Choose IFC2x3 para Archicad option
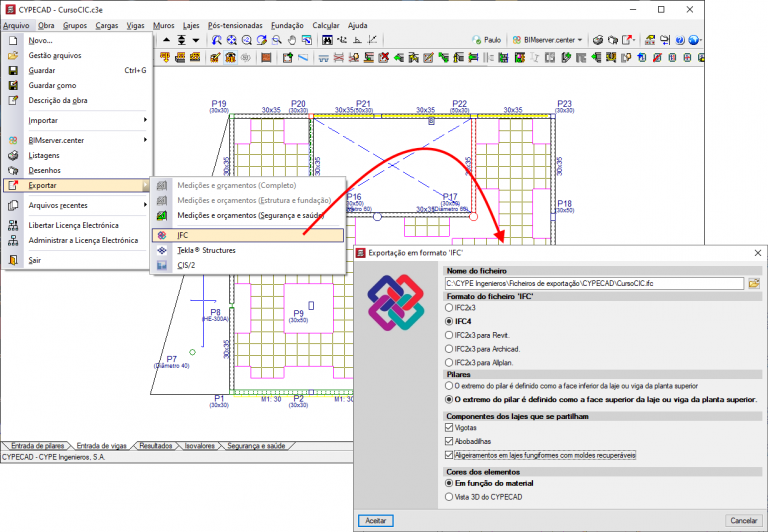Image resolution: width=768 pixels, height=532 pixels. pos(449,349)
